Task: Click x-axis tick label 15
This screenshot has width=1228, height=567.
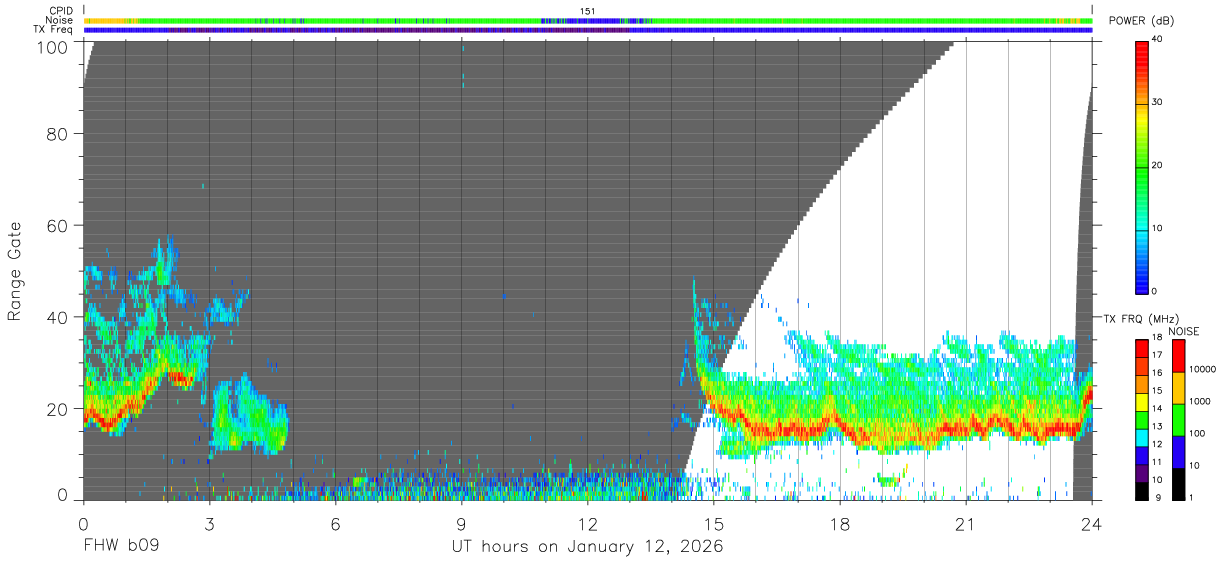Action: pos(714,525)
